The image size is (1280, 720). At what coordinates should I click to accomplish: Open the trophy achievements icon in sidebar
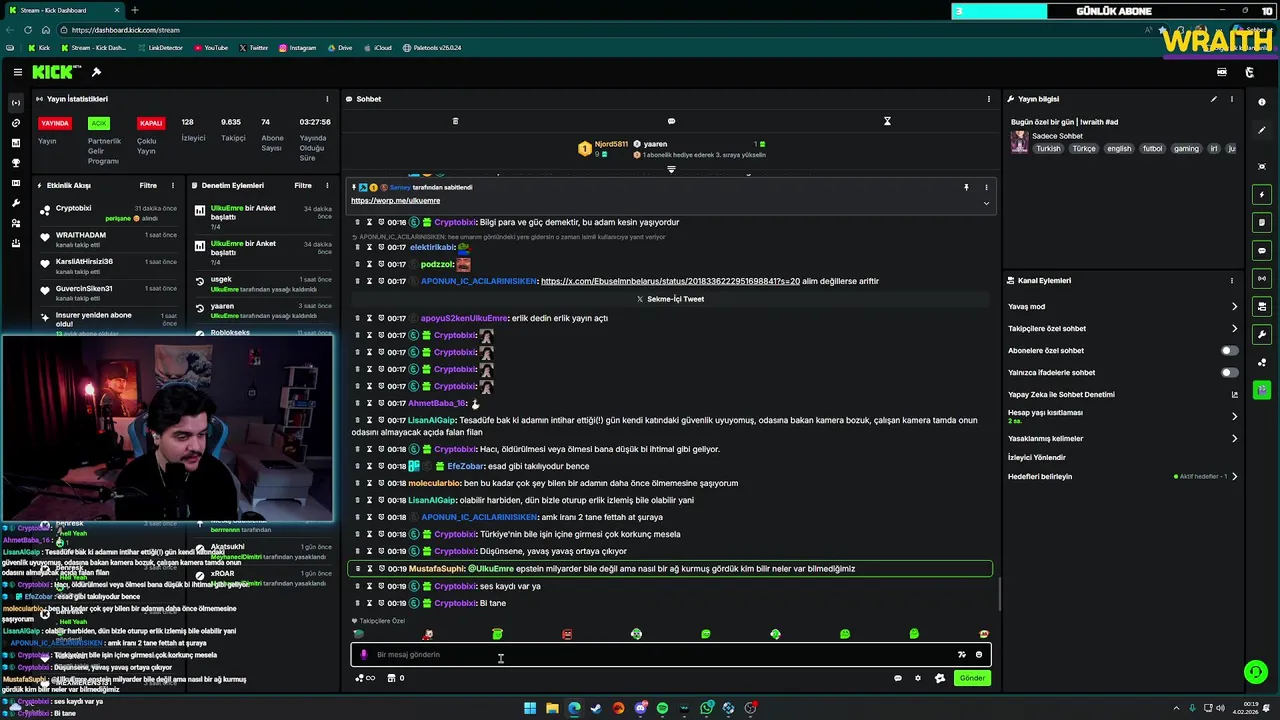(x=15, y=163)
